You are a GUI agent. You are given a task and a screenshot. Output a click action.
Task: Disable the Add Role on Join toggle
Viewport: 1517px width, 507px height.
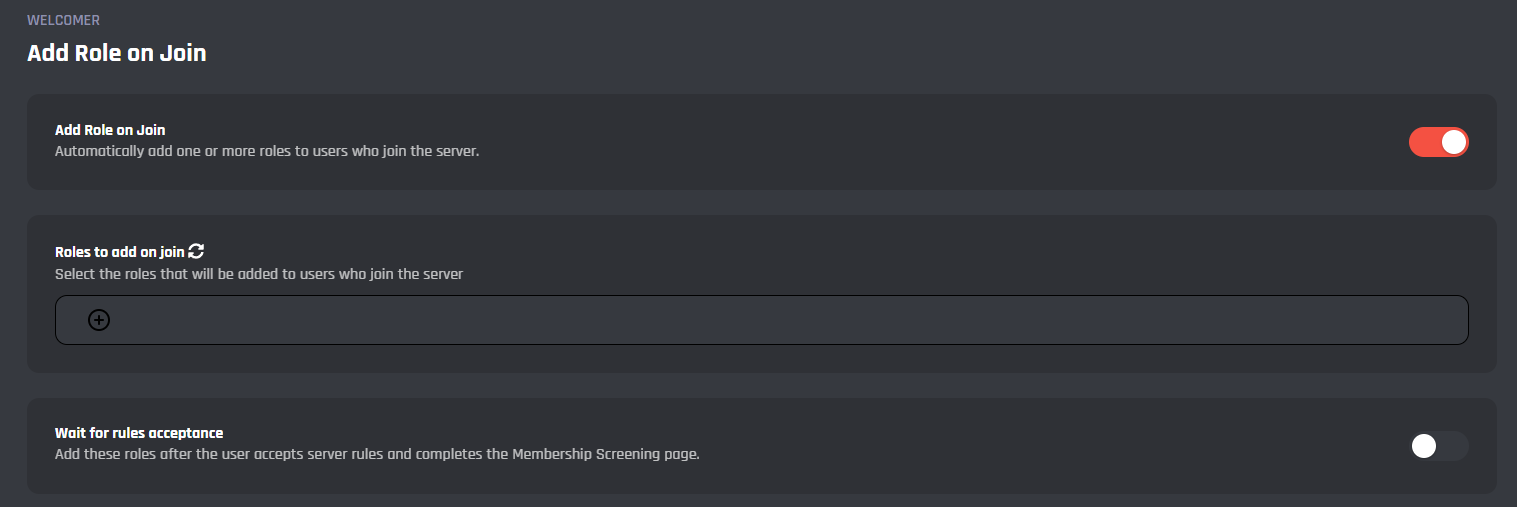[x=1438, y=142]
